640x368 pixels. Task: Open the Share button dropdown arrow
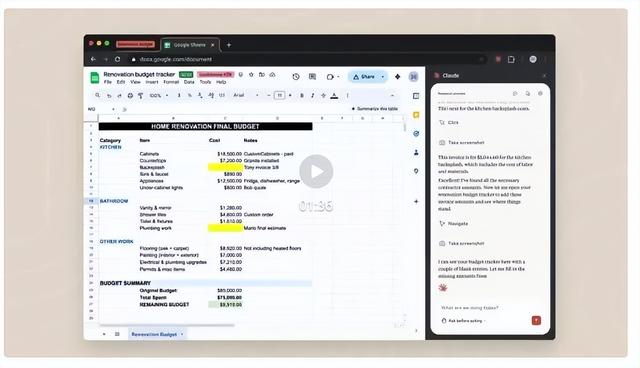[x=383, y=77]
